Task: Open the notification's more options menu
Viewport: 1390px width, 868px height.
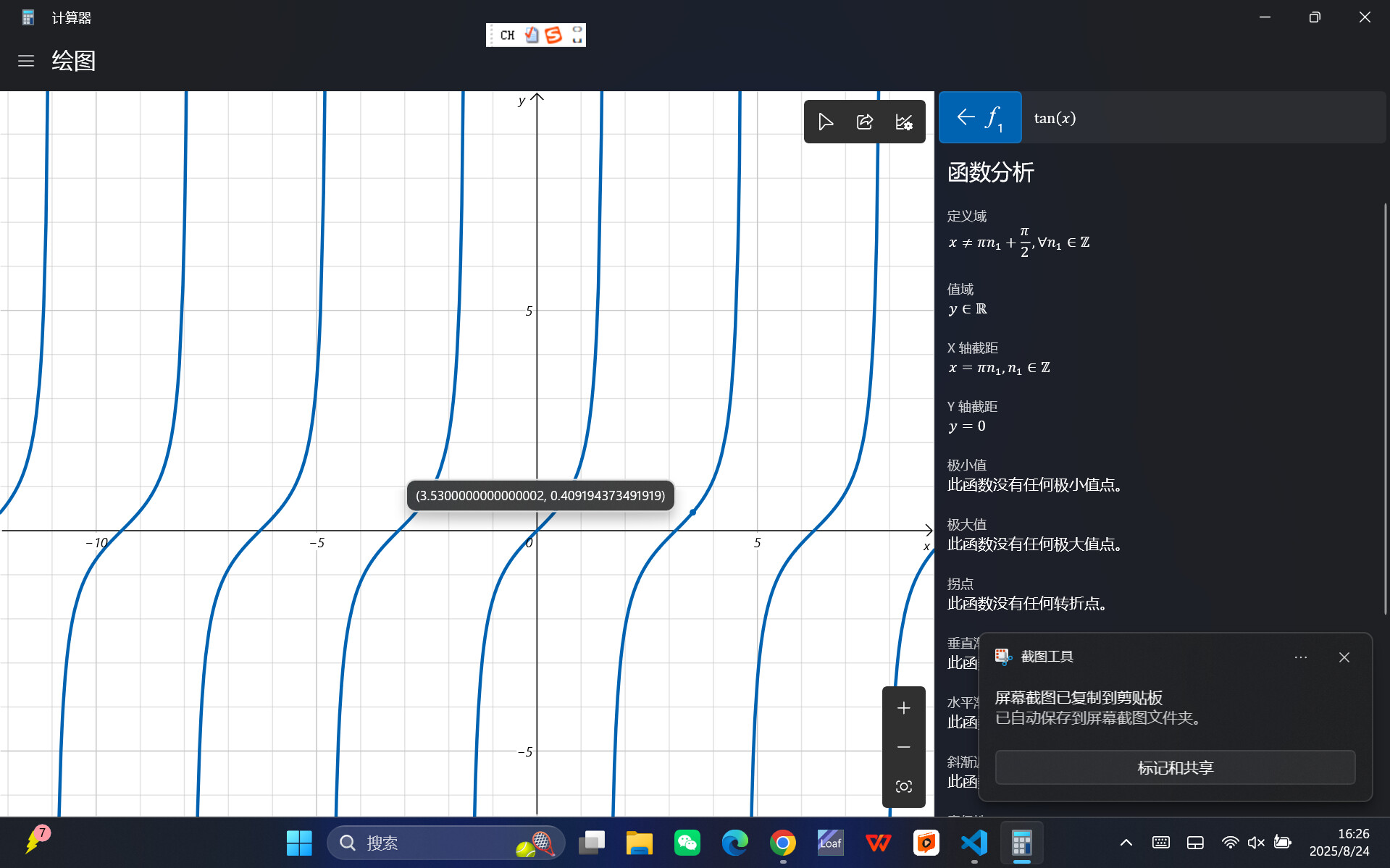Action: click(x=1300, y=657)
